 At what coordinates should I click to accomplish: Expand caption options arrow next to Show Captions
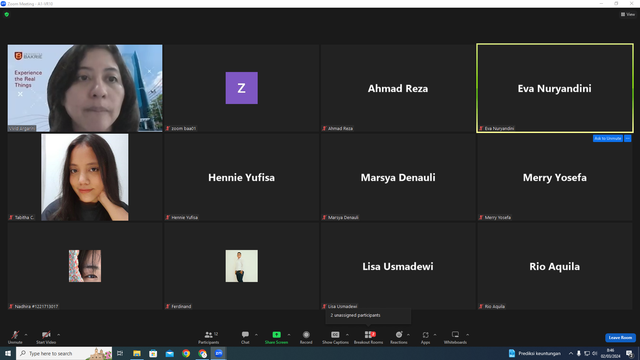(x=347, y=335)
